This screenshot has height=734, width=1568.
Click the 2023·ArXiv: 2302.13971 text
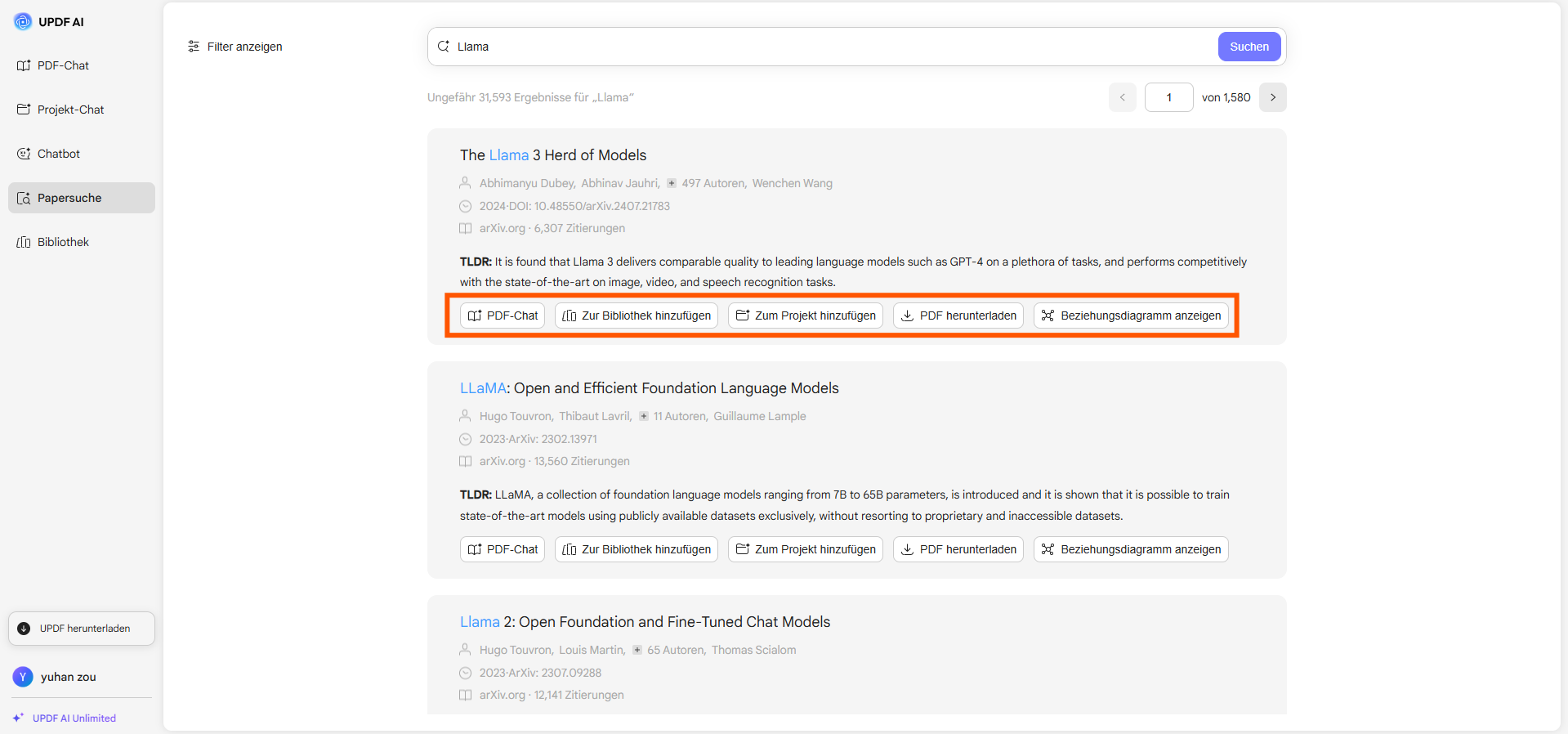tap(538, 439)
